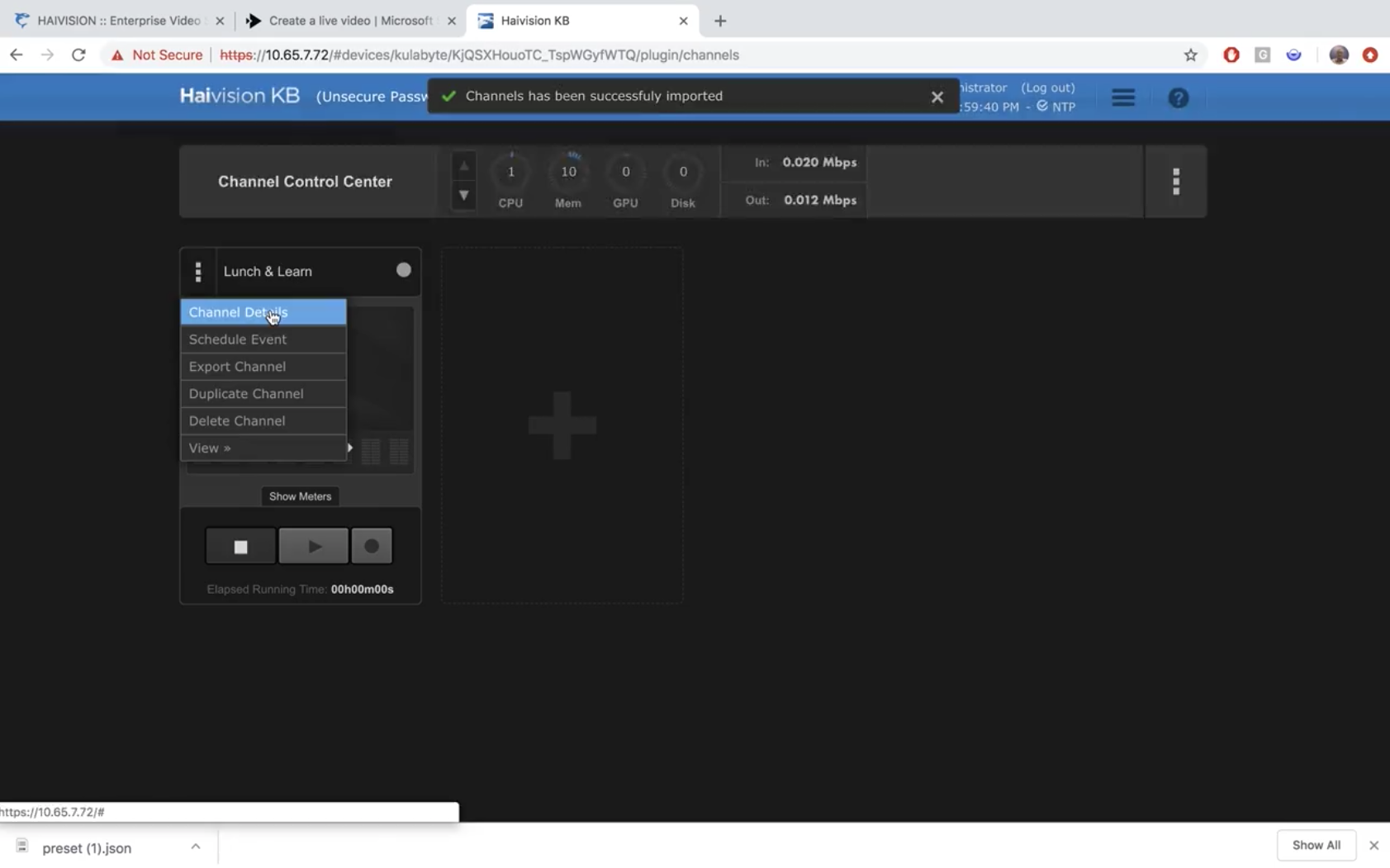This screenshot has height=868, width=1390.
Task: Open the red browser update menu icon
Action: click(1370, 55)
